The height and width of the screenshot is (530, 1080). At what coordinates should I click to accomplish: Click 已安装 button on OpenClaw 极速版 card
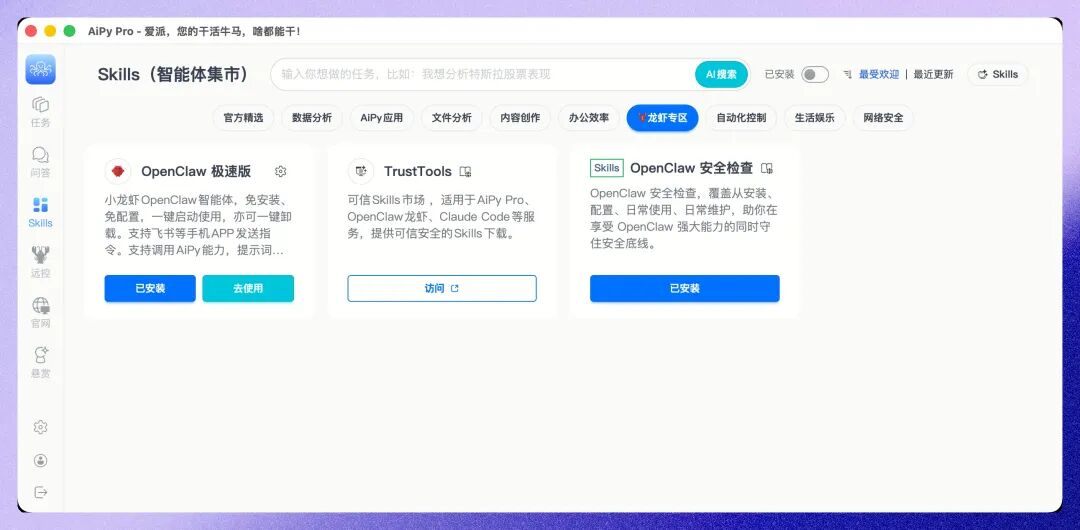150,288
